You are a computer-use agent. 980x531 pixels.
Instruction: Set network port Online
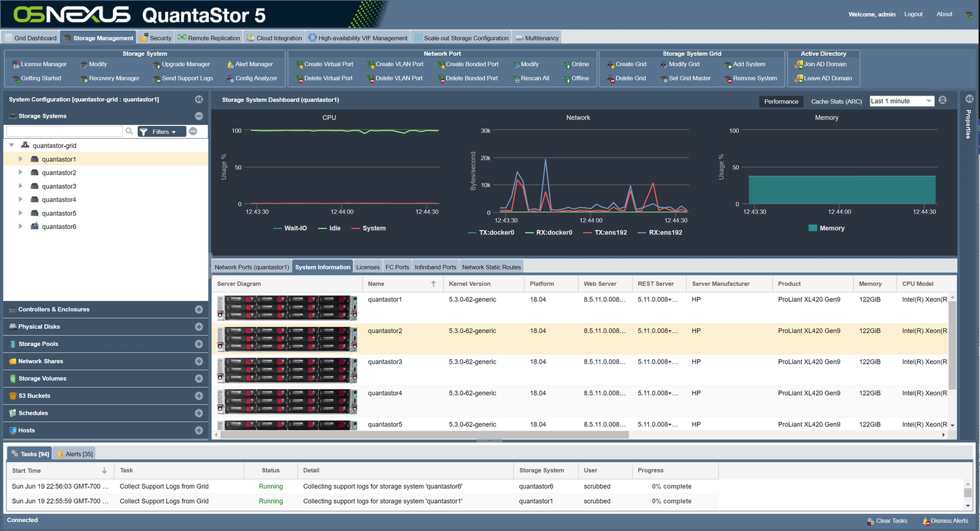click(x=576, y=64)
